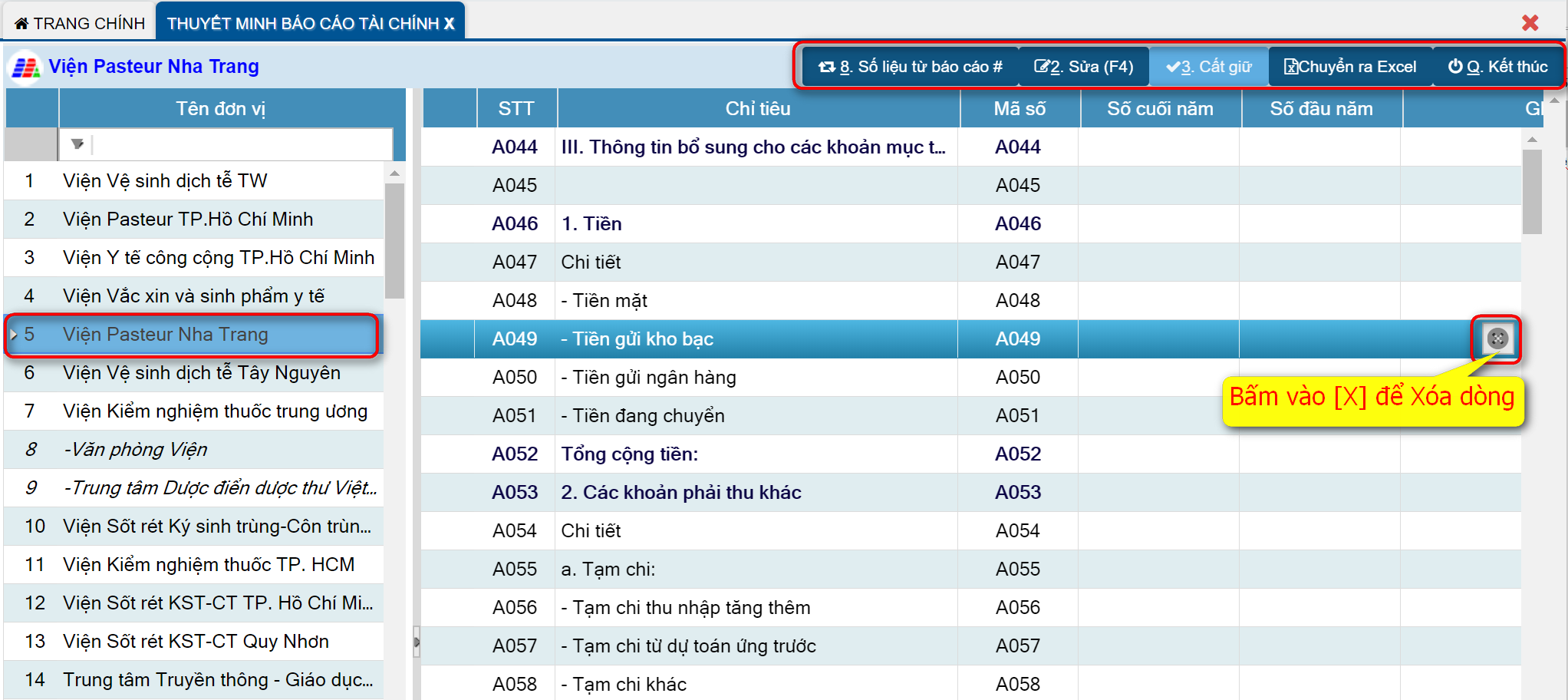The image size is (1568, 700).
Task: Click the filter text field under Tên đơn vị
Action: pyautogui.click(x=242, y=144)
